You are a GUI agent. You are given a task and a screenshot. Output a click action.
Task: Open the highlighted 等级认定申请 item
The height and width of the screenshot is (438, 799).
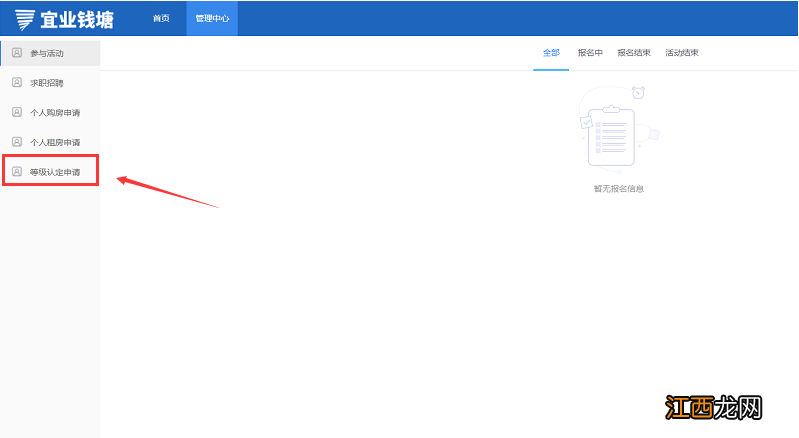(55, 173)
